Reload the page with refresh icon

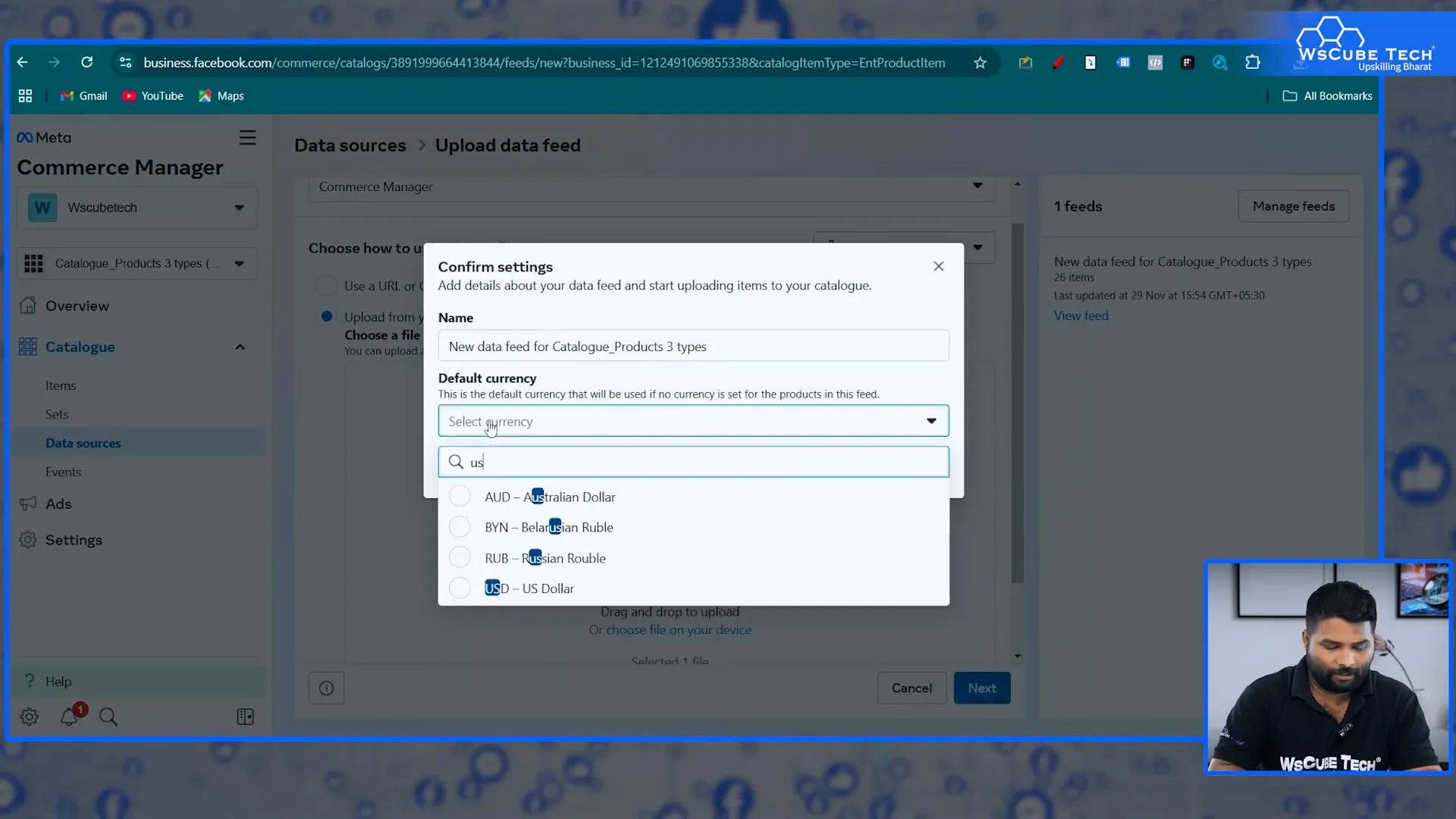[x=87, y=63]
